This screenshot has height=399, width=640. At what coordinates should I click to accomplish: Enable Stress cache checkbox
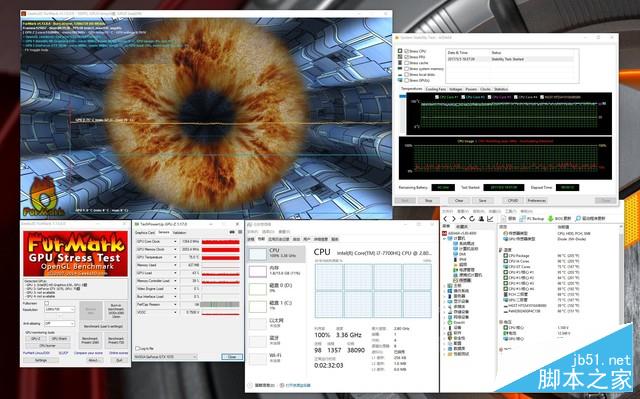407,63
